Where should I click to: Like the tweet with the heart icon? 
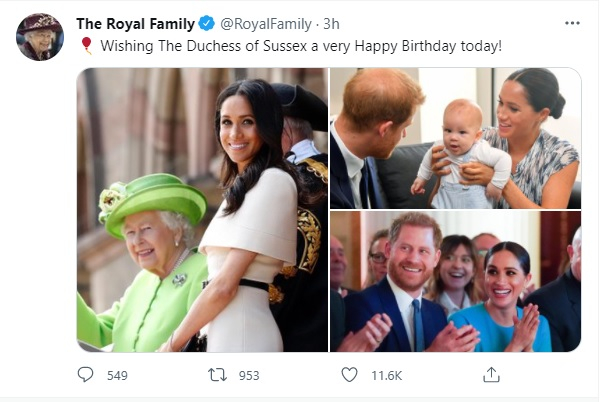coord(349,375)
